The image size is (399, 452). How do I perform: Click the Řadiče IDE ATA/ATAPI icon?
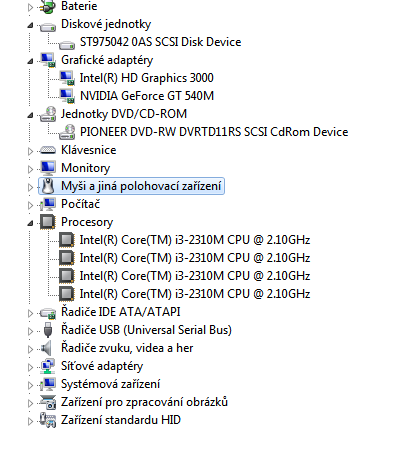(x=48, y=313)
